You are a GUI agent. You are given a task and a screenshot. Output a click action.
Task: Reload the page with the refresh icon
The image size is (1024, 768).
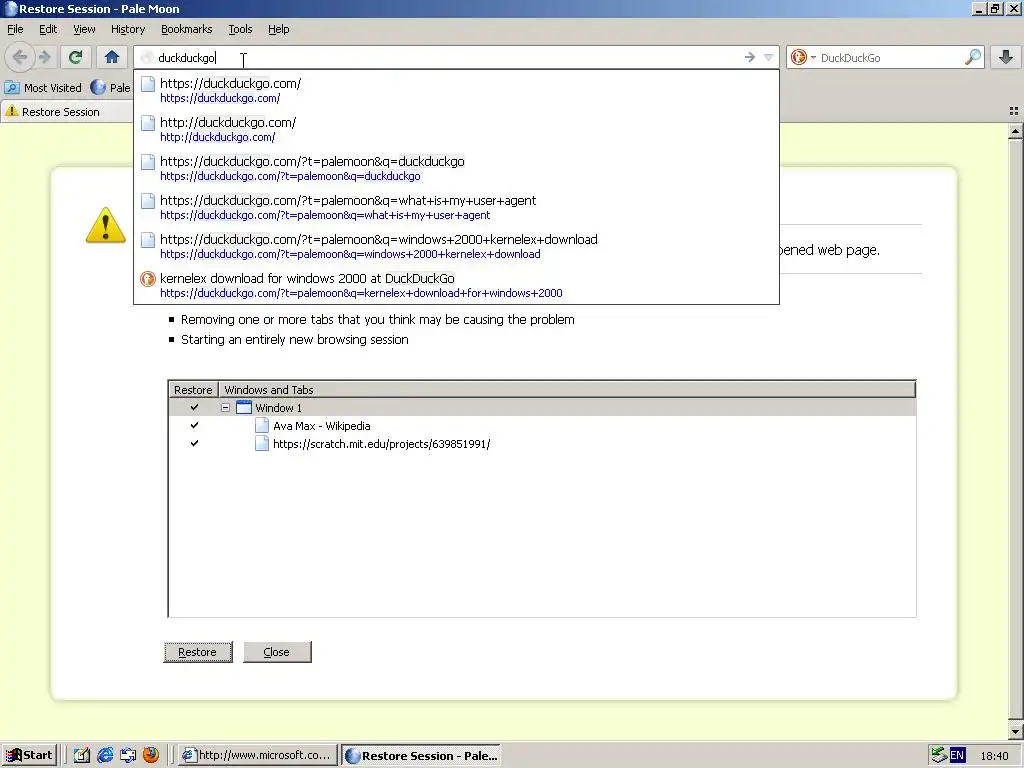(75, 57)
